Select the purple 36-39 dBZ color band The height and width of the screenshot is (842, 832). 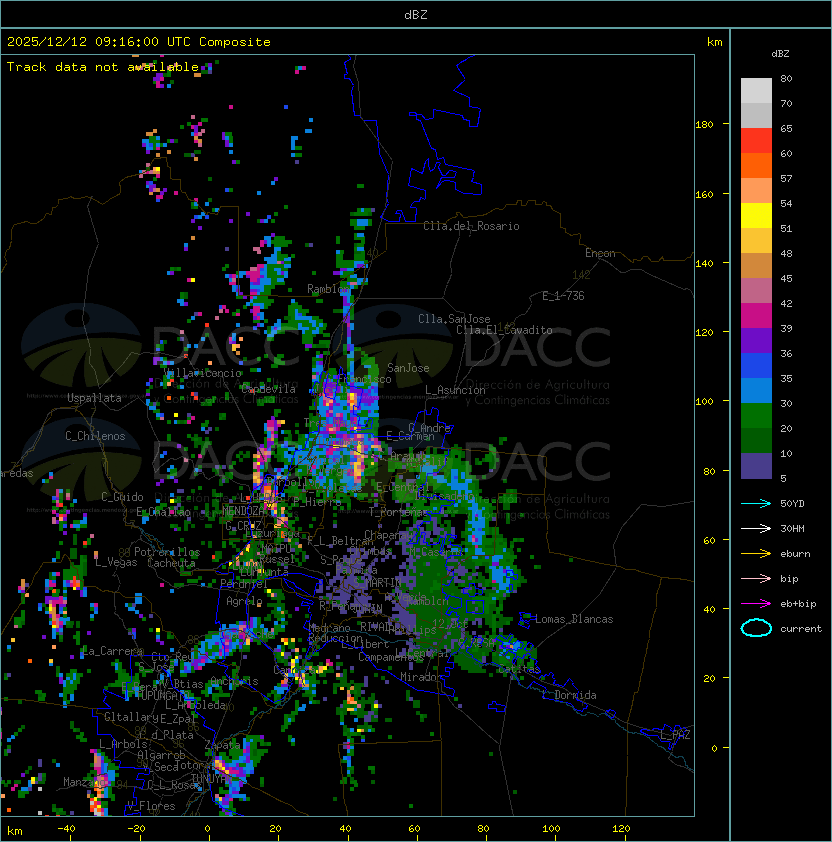pos(756,340)
